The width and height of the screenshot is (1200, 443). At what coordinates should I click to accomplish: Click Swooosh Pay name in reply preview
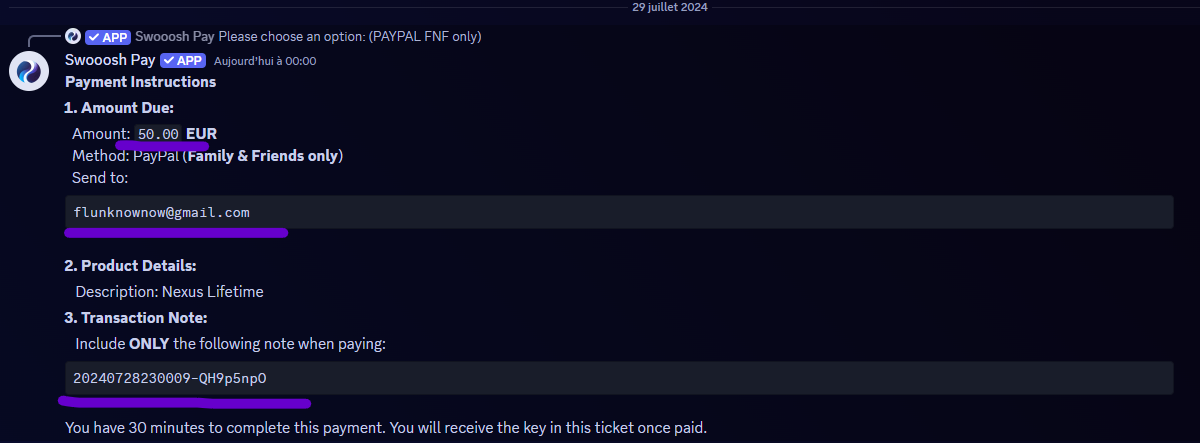coord(175,37)
